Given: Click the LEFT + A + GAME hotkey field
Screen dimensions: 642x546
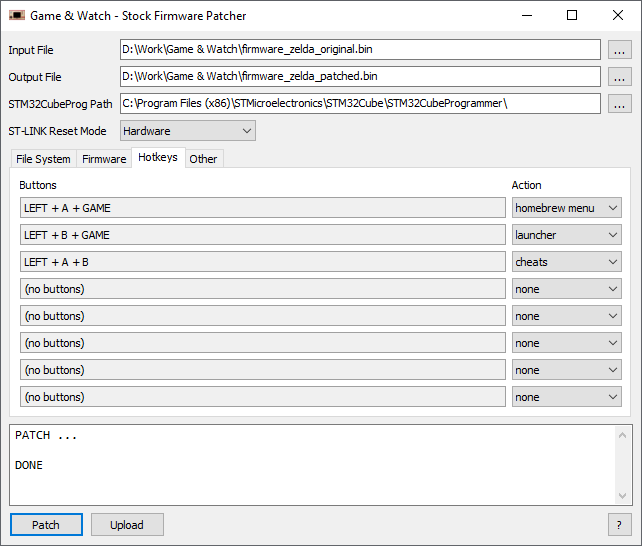Looking at the screenshot, I should [262, 208].
